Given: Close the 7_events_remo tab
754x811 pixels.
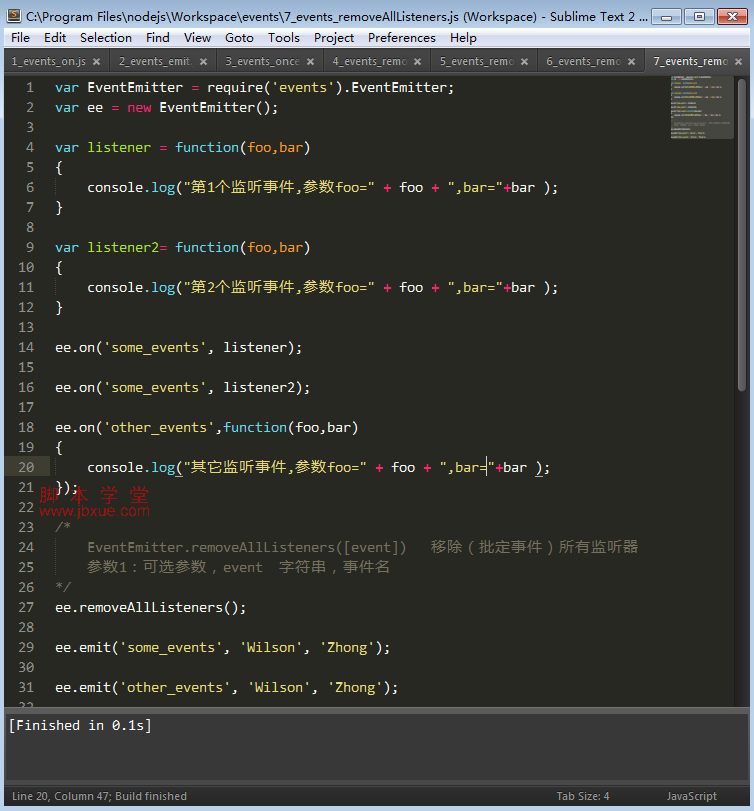Looking at the screenshot, I should [738, 62].
